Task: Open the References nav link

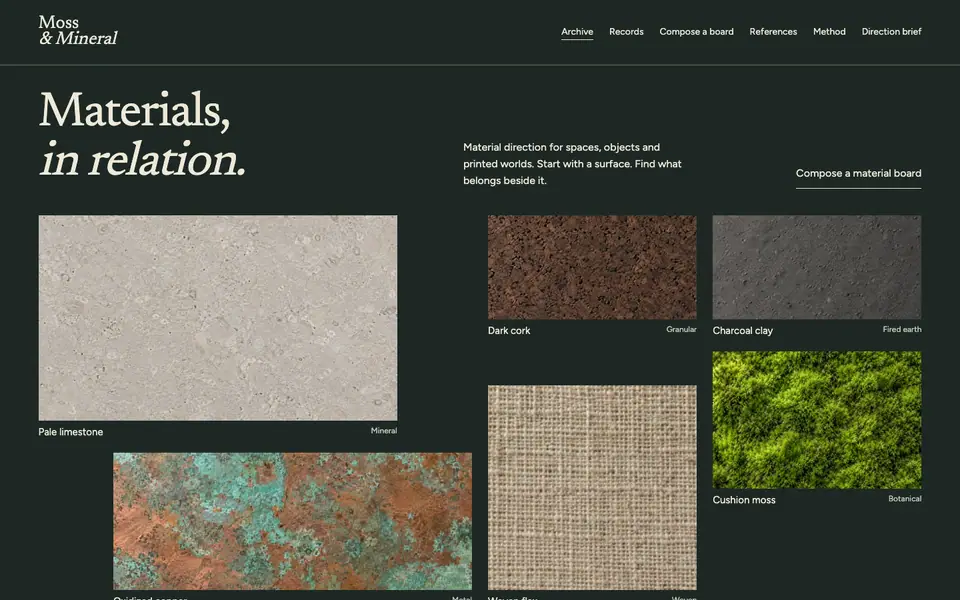Action: tap(773, 32)
